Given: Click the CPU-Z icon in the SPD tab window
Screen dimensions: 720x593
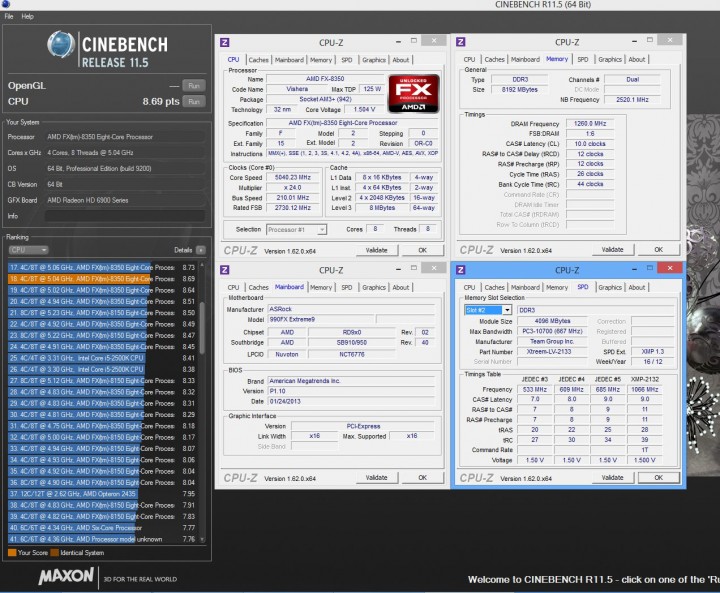Looking at the screenshot, I should [461, 270].
